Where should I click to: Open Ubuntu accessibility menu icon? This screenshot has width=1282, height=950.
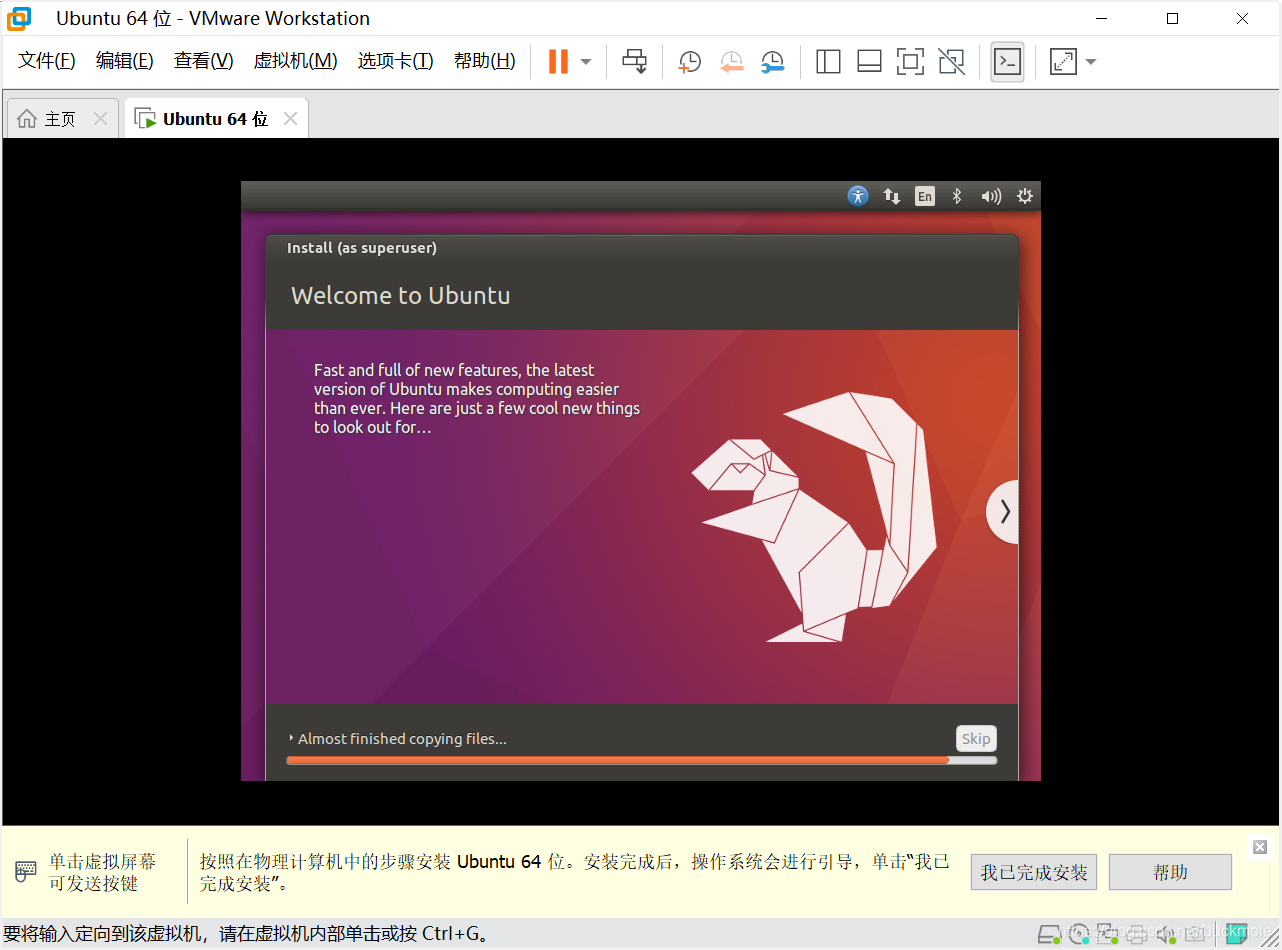tap(858, 196)
